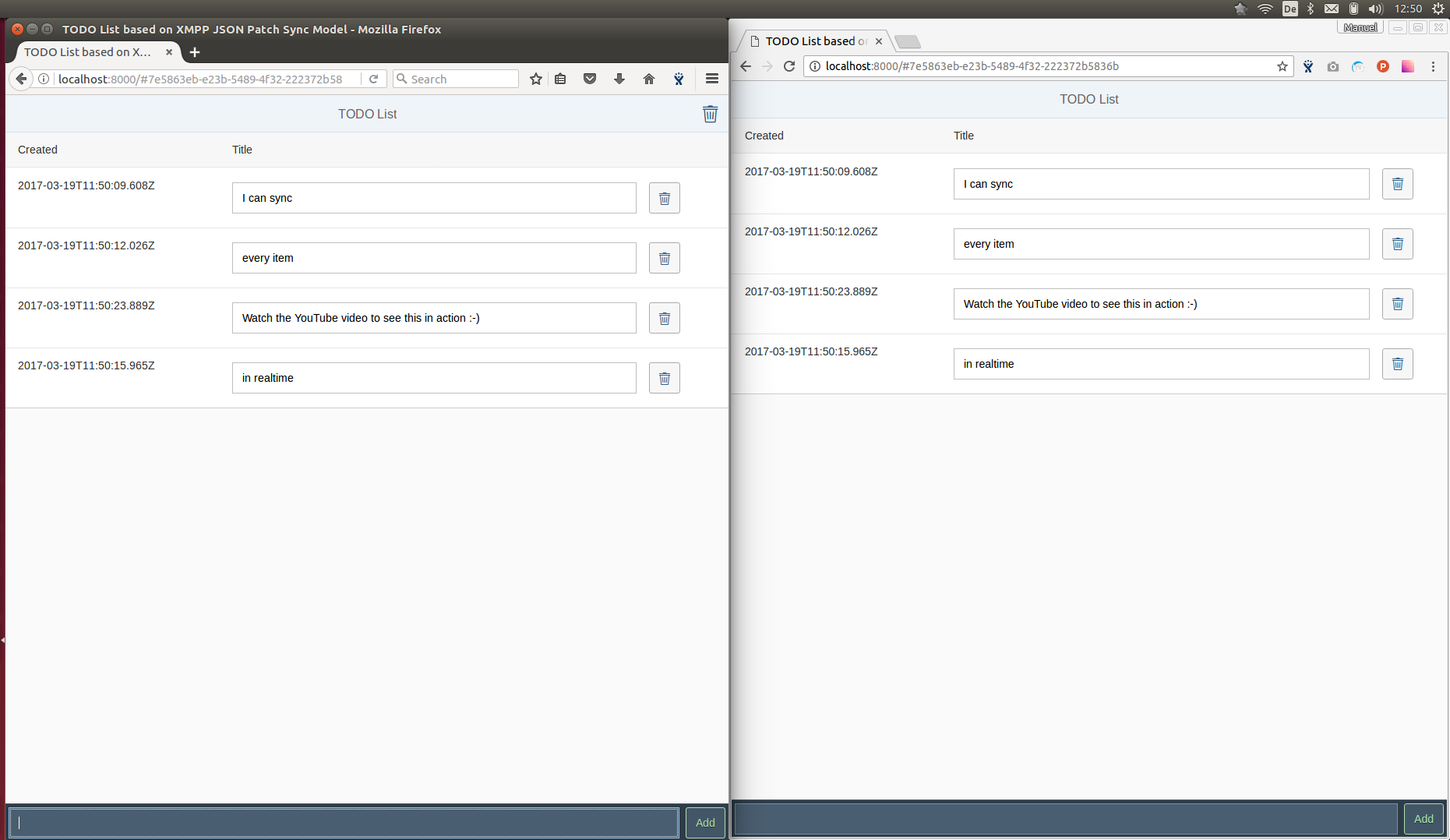1450x840 pixels.
Task: Reload the page in Chrome
Action: coord(789,66)
